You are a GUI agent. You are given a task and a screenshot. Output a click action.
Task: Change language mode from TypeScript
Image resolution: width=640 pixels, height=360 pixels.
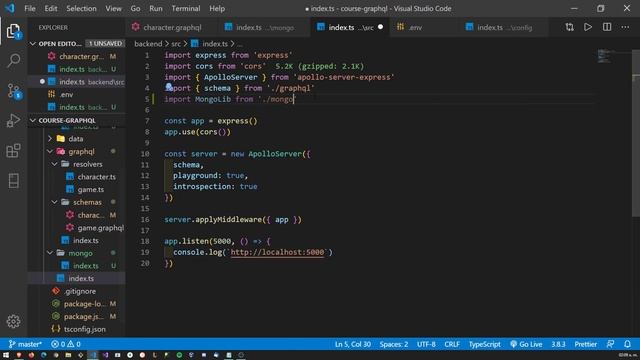tap(484, 344)
